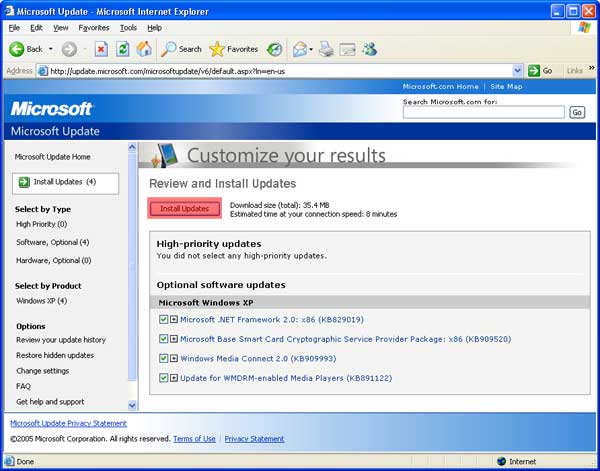Image resolution: width=600 pixels, height=471 pixels.
Task: Click the page icon in address bar
Action: click(43, 71)
